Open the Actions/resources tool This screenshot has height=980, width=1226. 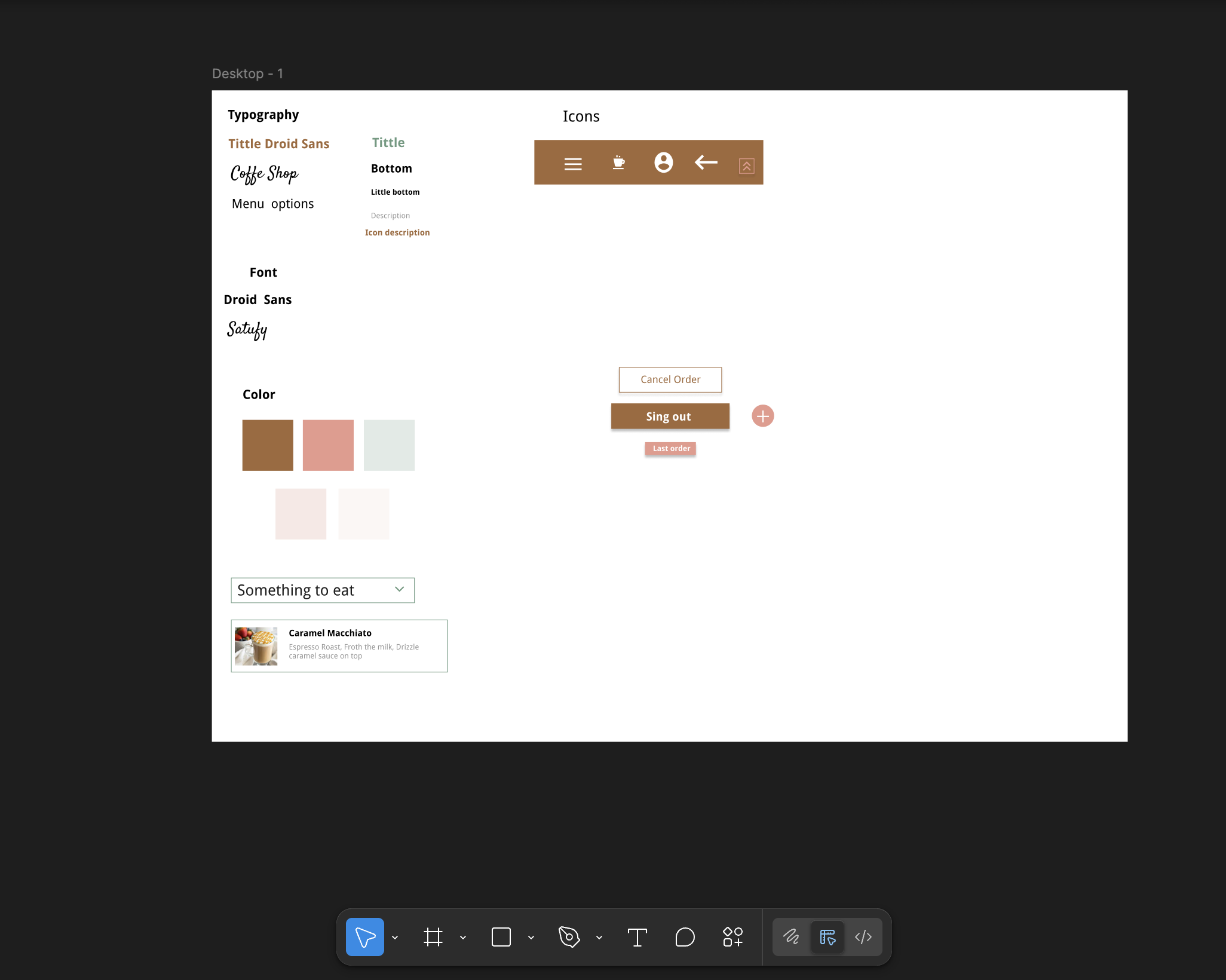tap(733, 937)
